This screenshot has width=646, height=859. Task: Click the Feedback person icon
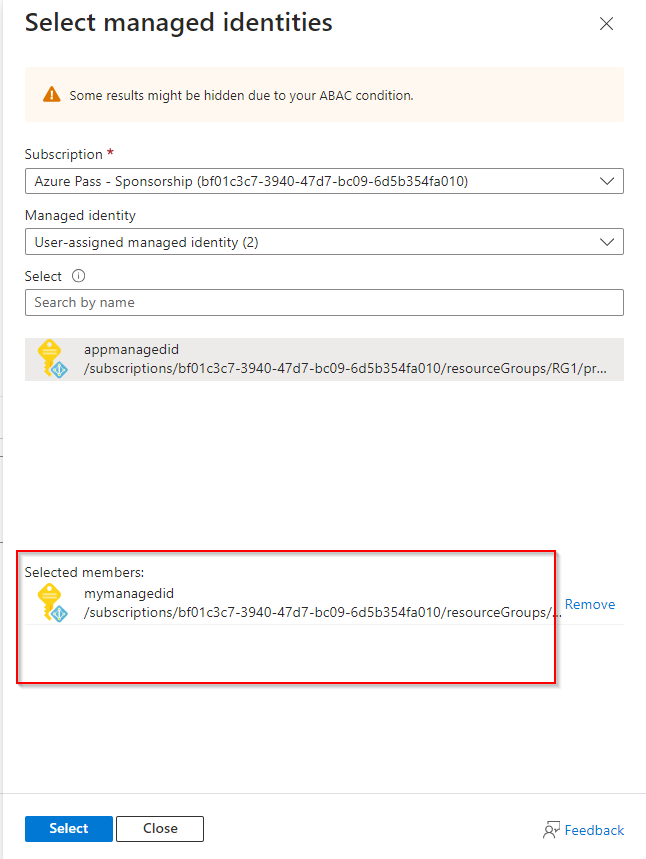551,830
